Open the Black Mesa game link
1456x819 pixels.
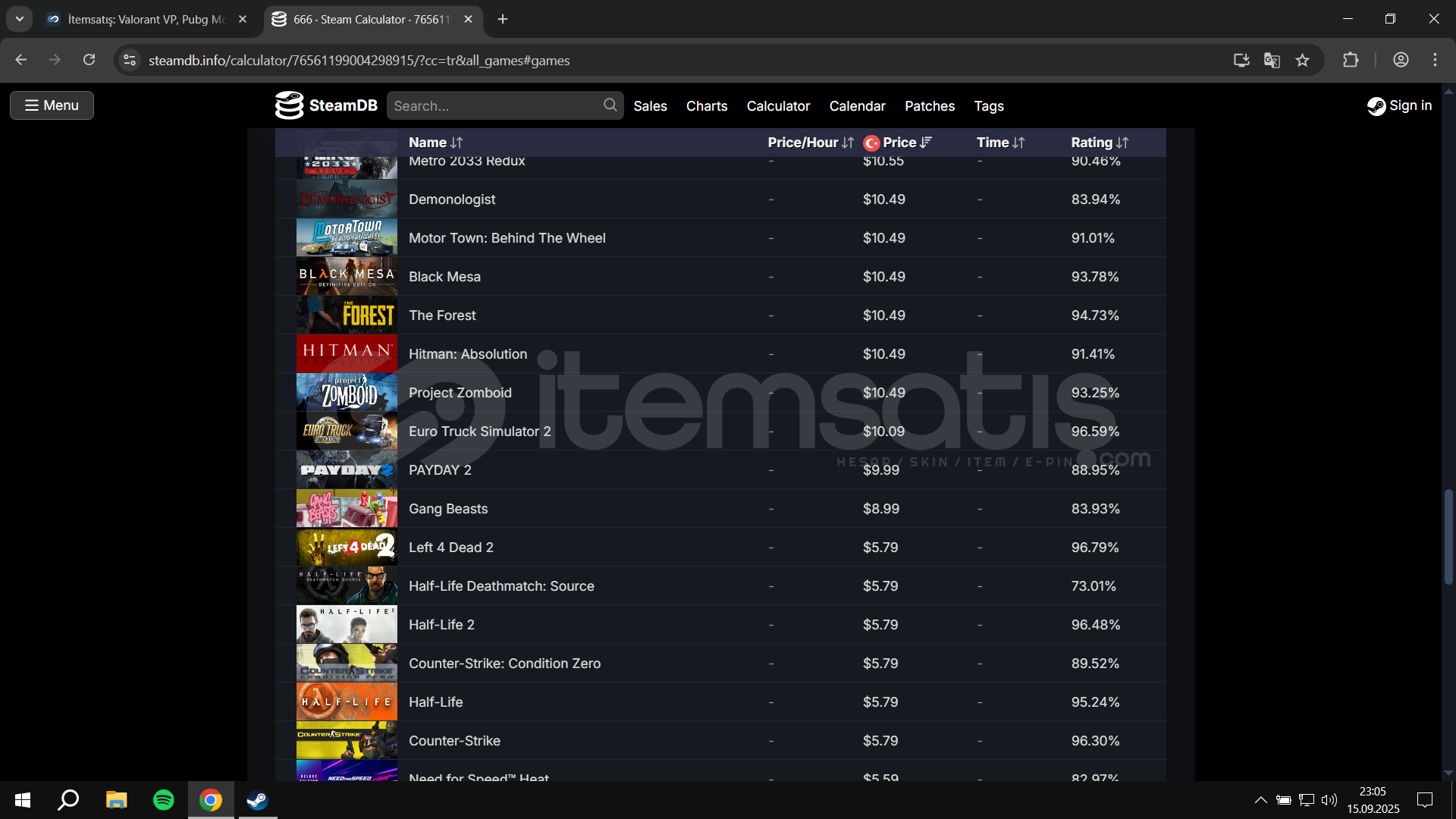tap(444, 276)
